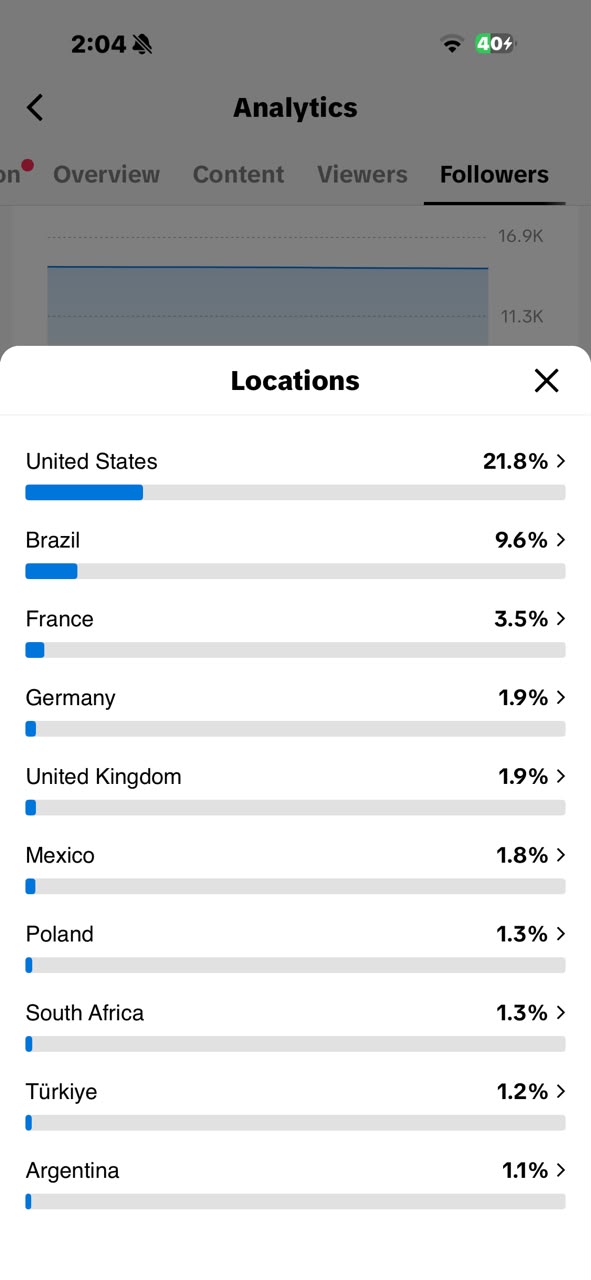Tap the back arrow icon
Image resolution: width=591 pixels, height=1280 pixels.
click(x=35, y=107)
